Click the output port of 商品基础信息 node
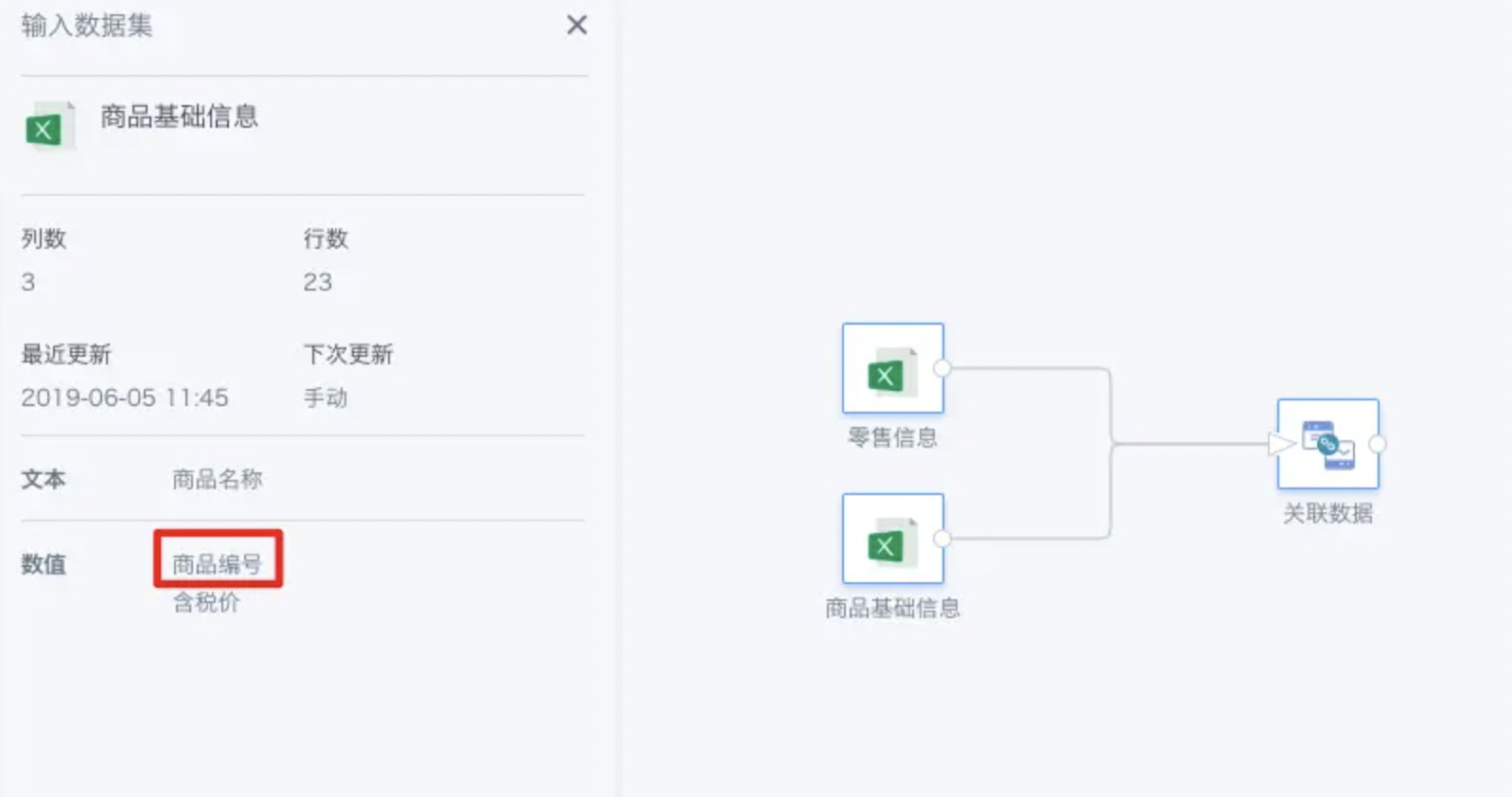1512x797 pixels. point(941,539)
